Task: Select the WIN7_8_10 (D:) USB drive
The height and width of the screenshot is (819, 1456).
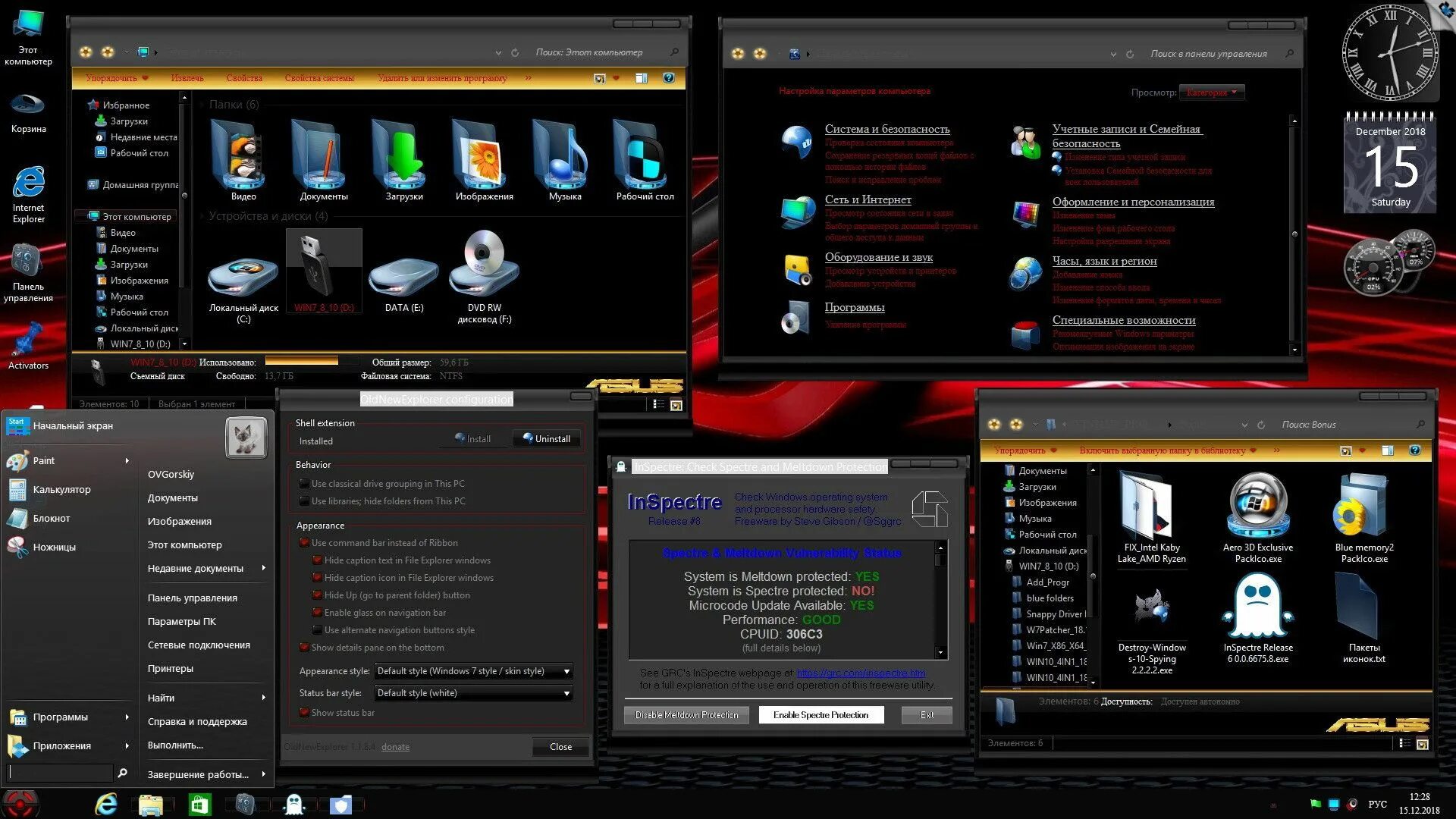Action: pos(324,271)
